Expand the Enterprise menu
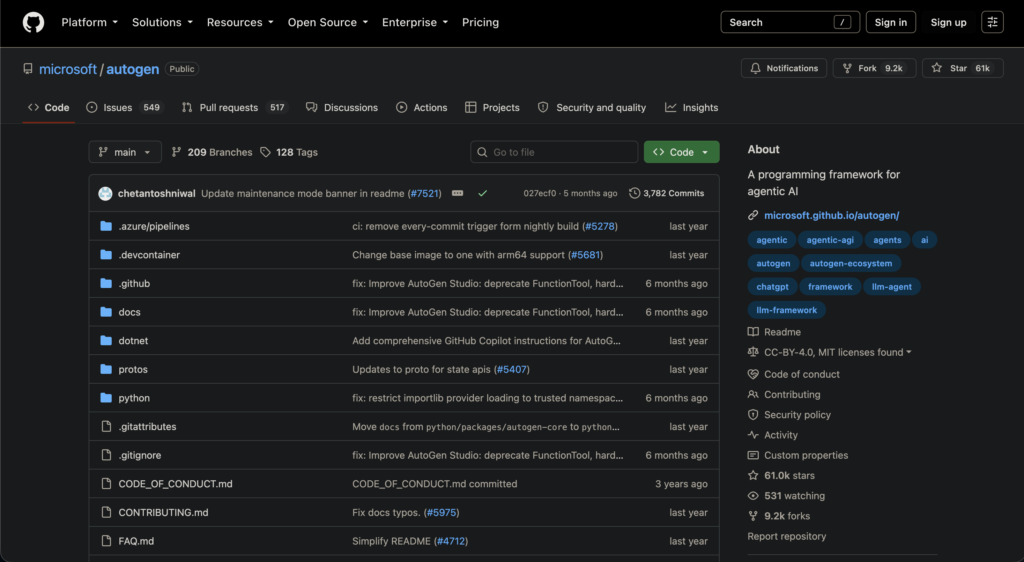The width and height of the screenshot is (1024, 562). point(415,22)
